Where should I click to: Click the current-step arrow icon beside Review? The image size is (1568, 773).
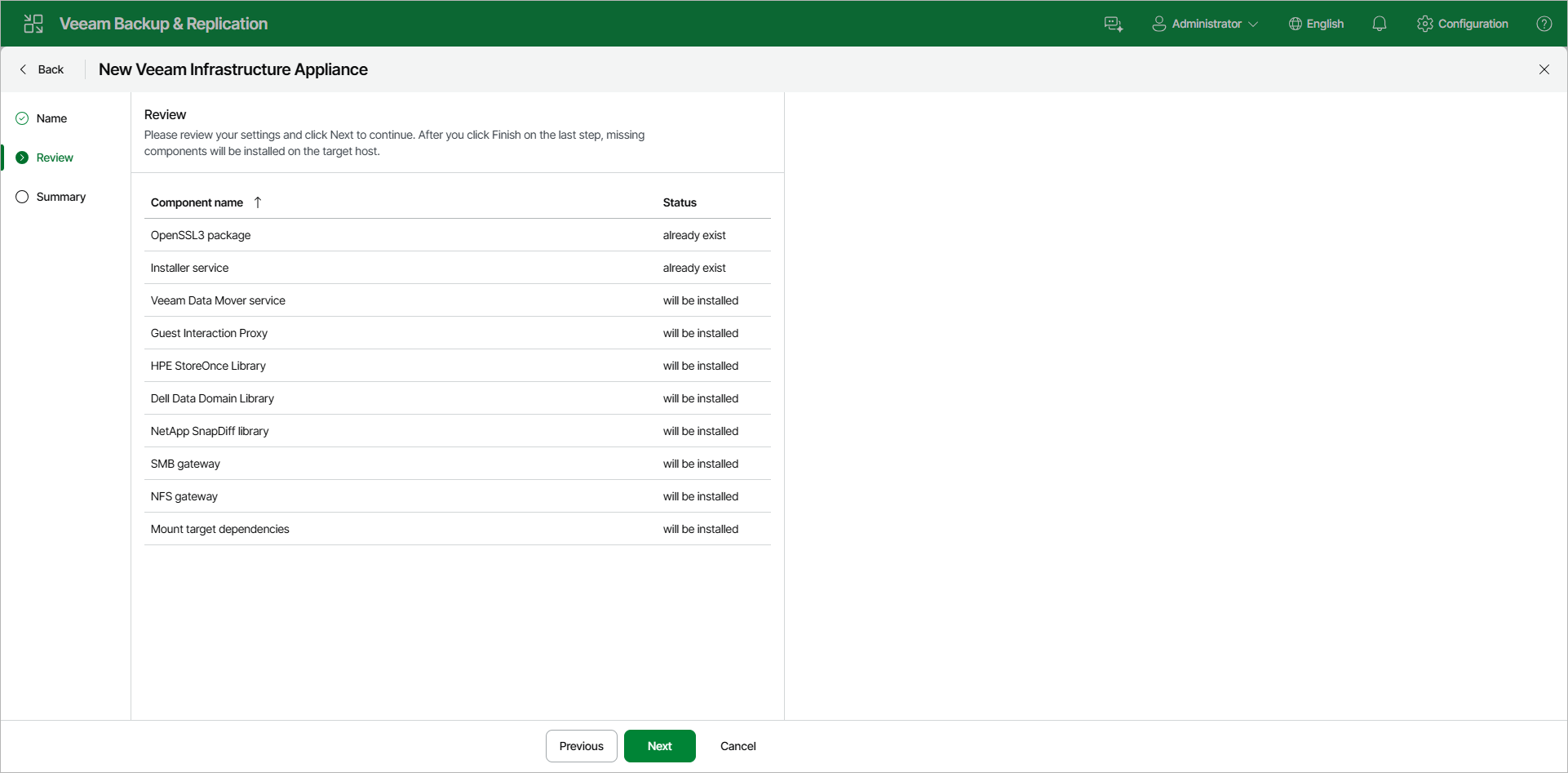pos(22,158)
